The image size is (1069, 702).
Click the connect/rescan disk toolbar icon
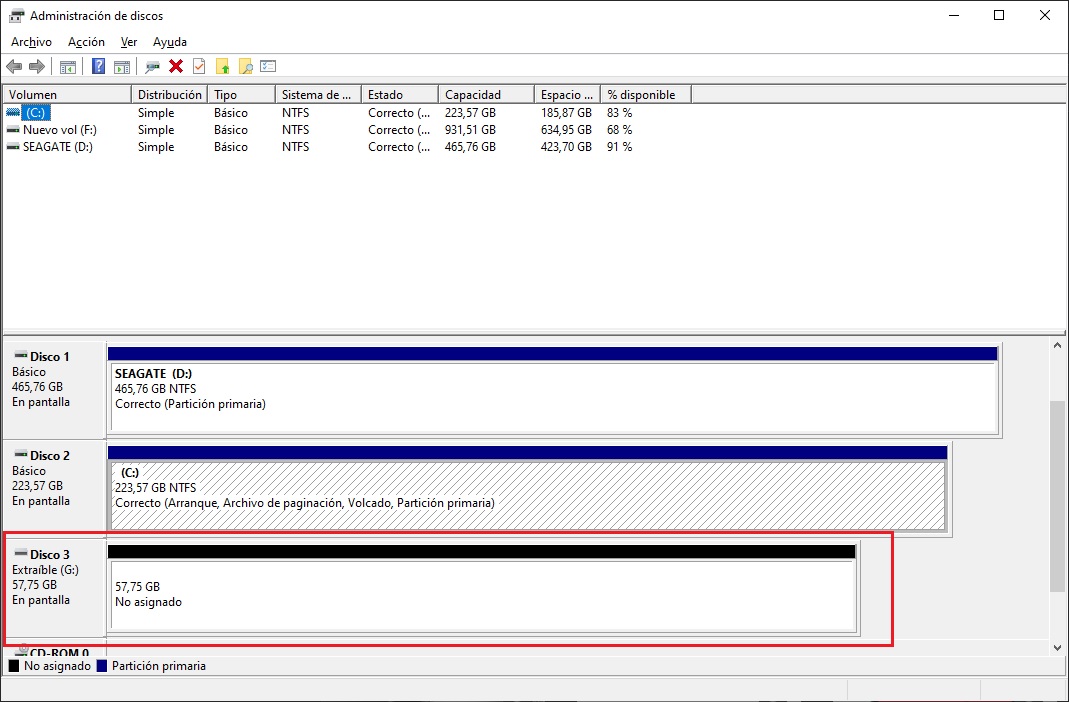[152, 67]
